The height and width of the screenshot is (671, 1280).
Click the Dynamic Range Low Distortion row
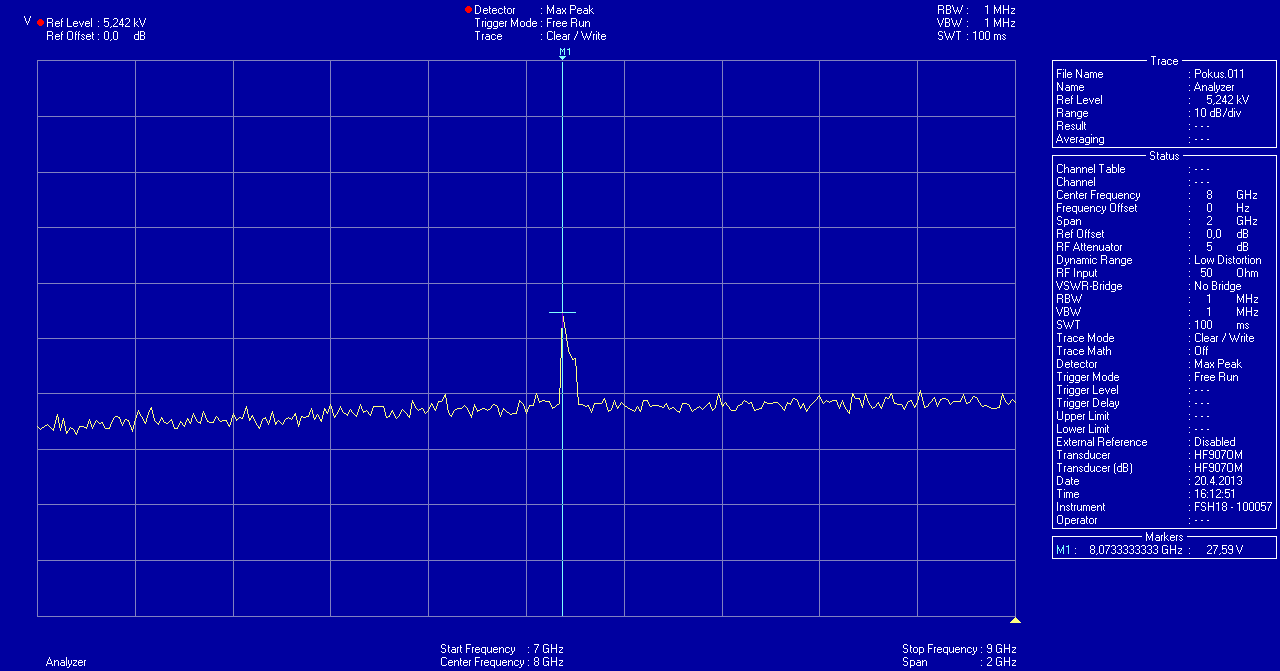(1159, 260)
